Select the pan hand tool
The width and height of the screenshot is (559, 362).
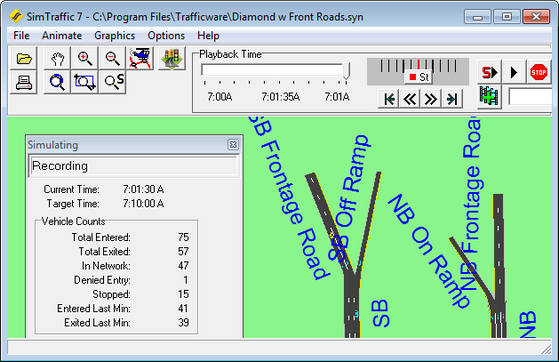pyautogui.click(x=57, y=58)
